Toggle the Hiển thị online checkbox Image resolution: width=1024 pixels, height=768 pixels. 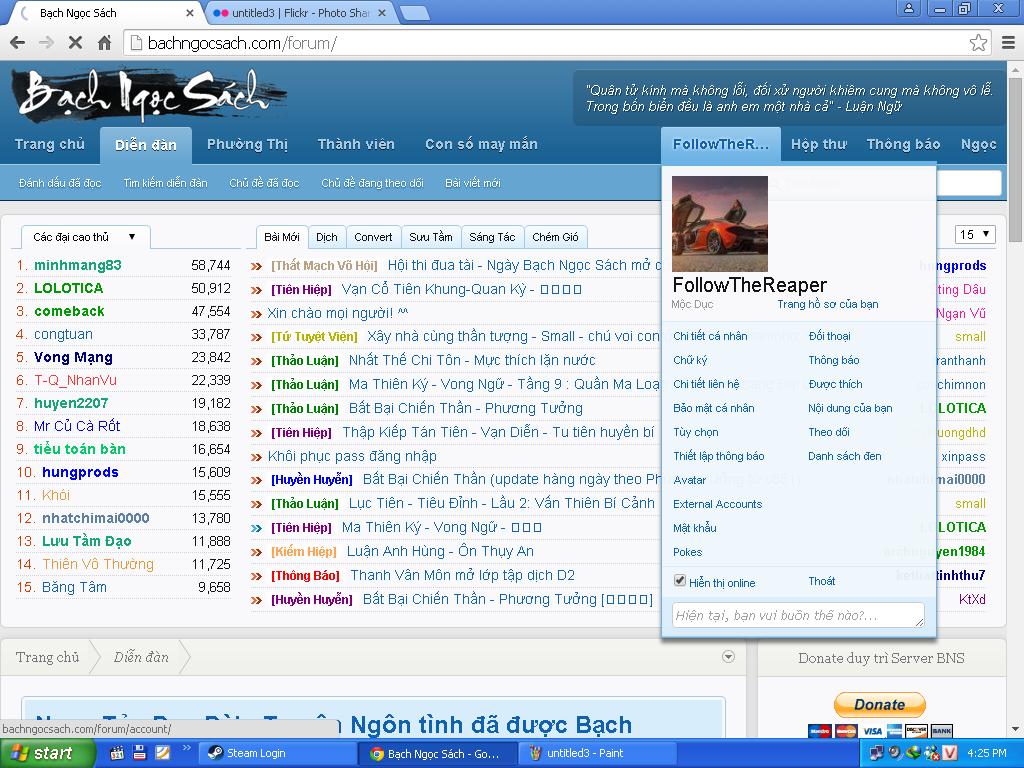coord(680,581)
